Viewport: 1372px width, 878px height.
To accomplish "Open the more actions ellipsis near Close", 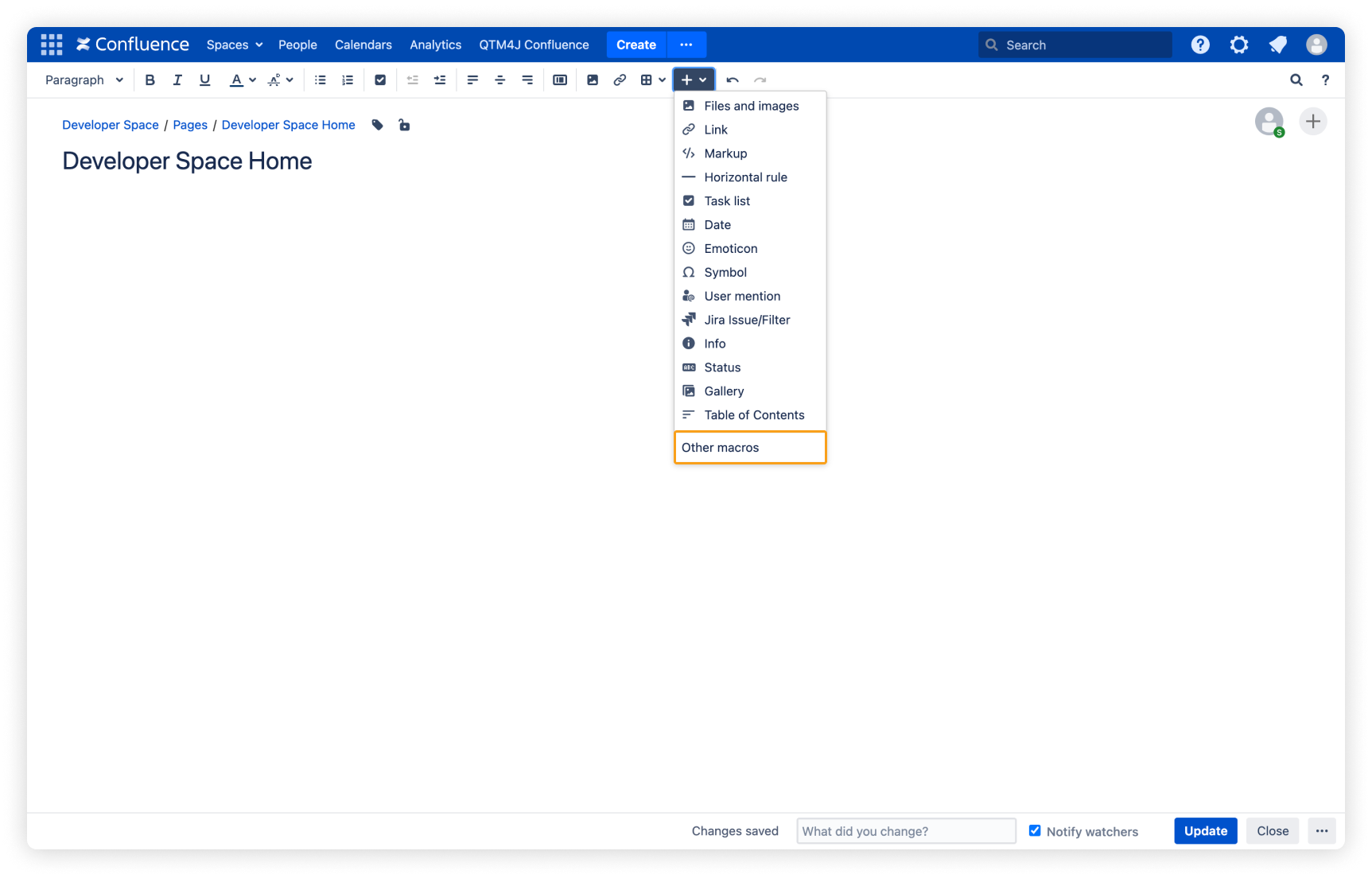I will (1322, 831).
